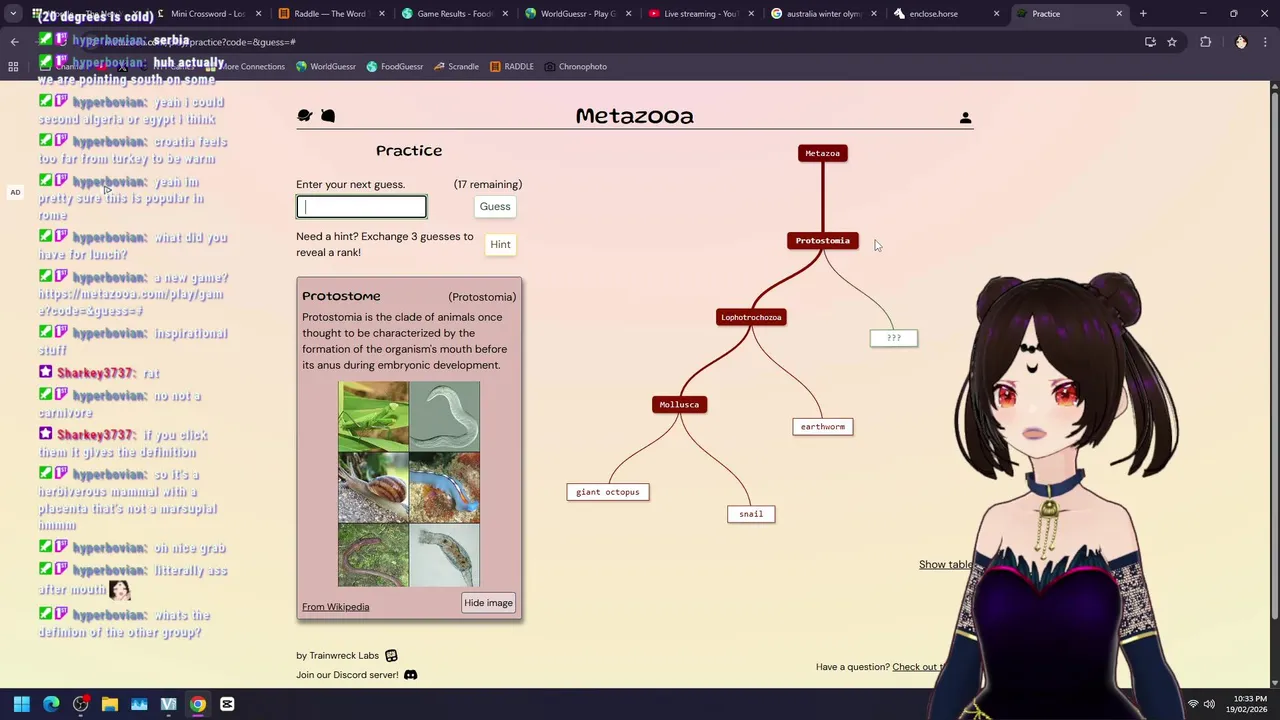The width and height of the screenshot is (1280, 720).
Task: Select the Mollusca tree node
Action: [679, 405]
